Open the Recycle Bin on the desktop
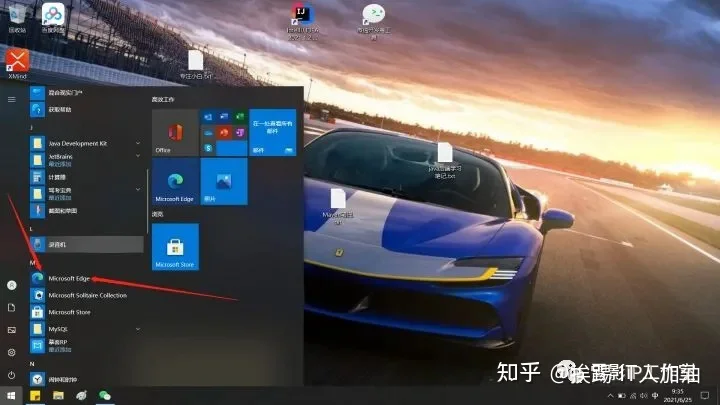 pyautogui.click(x=17, y=18)
